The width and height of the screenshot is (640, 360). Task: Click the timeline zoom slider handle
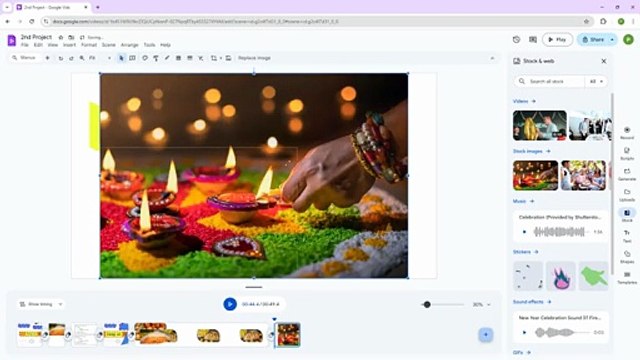coord(427,304)
